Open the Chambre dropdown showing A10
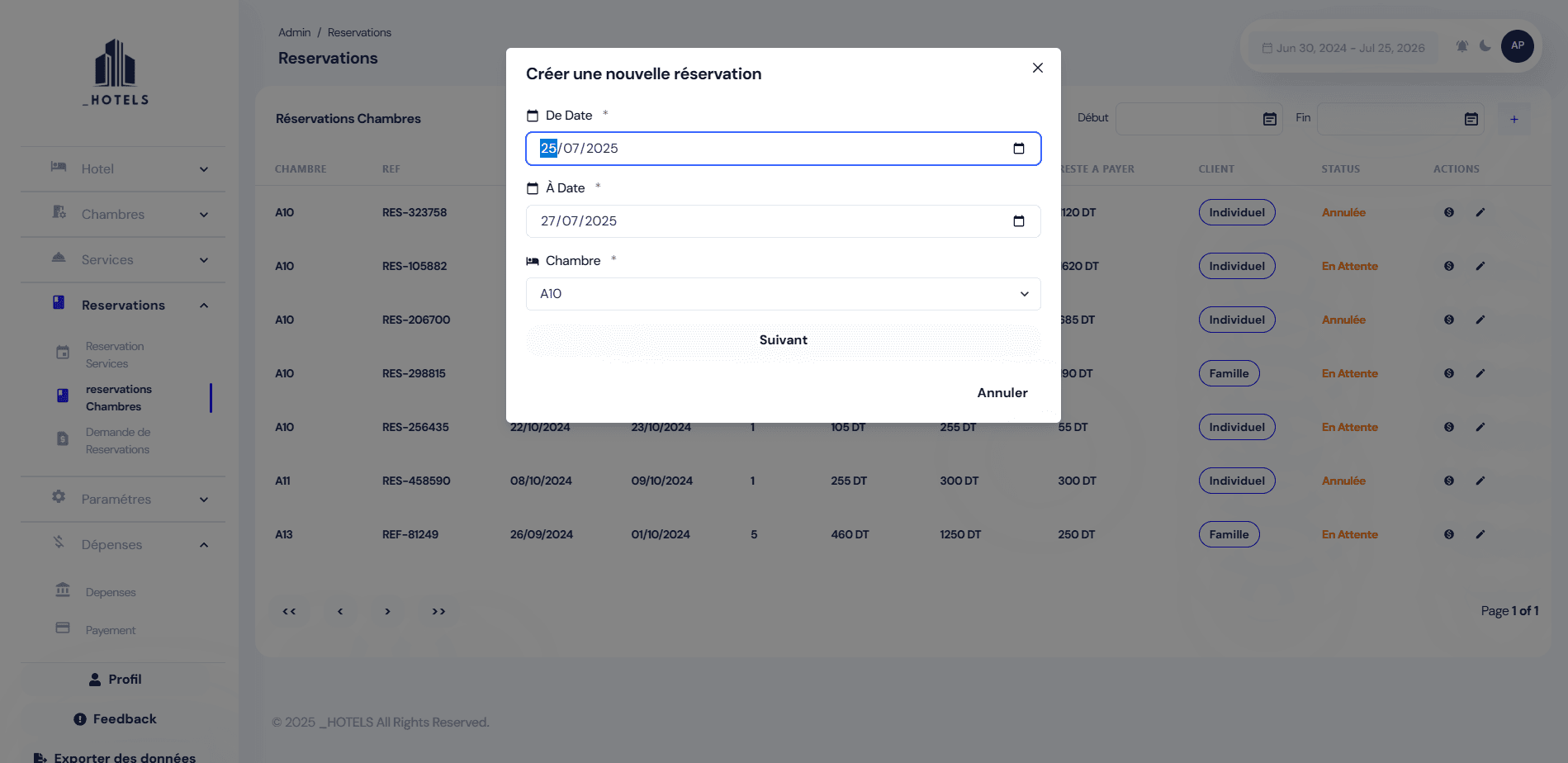 pos(783,294)
